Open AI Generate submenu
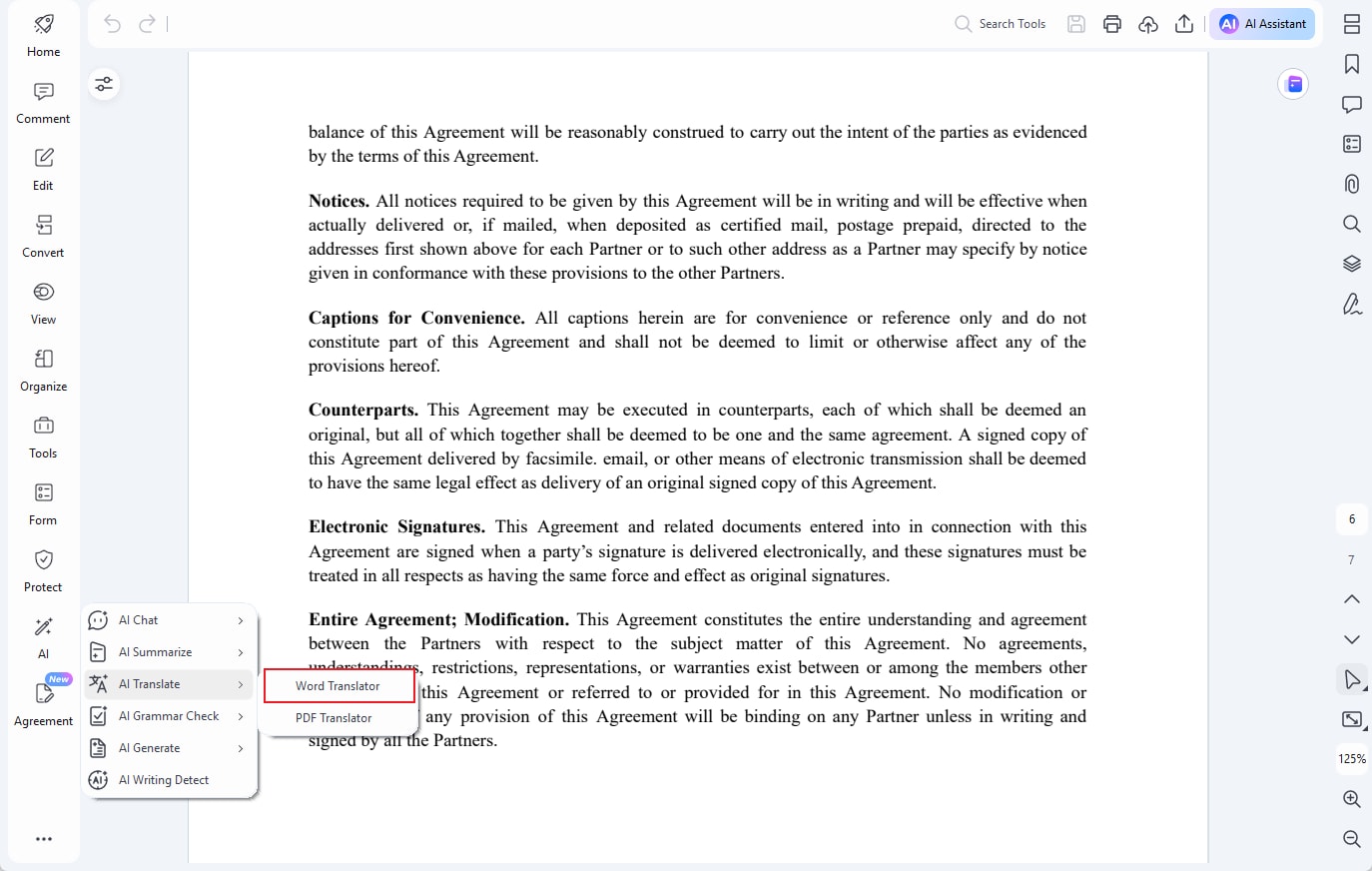This screenshot has height=871, width=1372. click(x=168, y=748)
